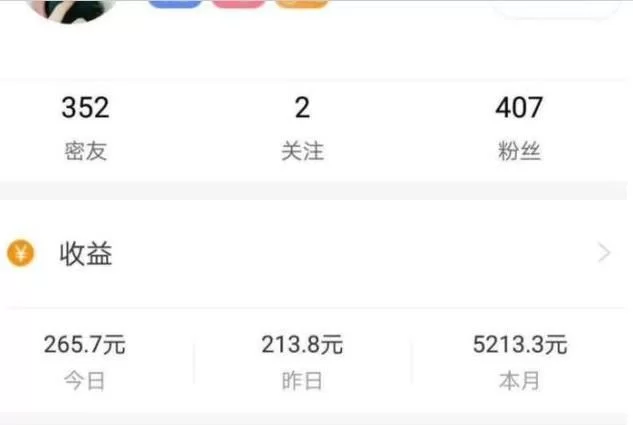
Task: Select the 本月 this month label
Action: coord(520,381)
